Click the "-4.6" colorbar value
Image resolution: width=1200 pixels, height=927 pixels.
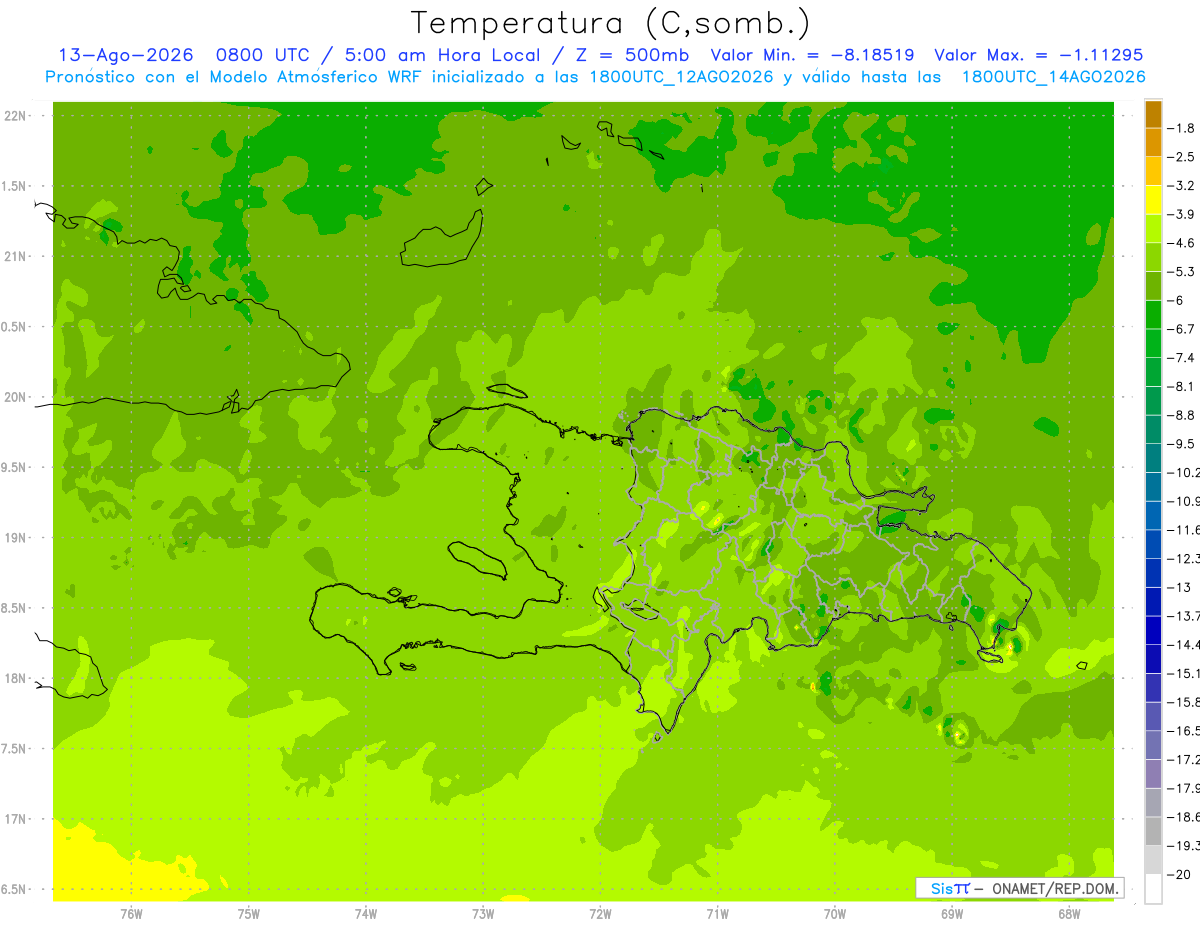[1182, 243]
